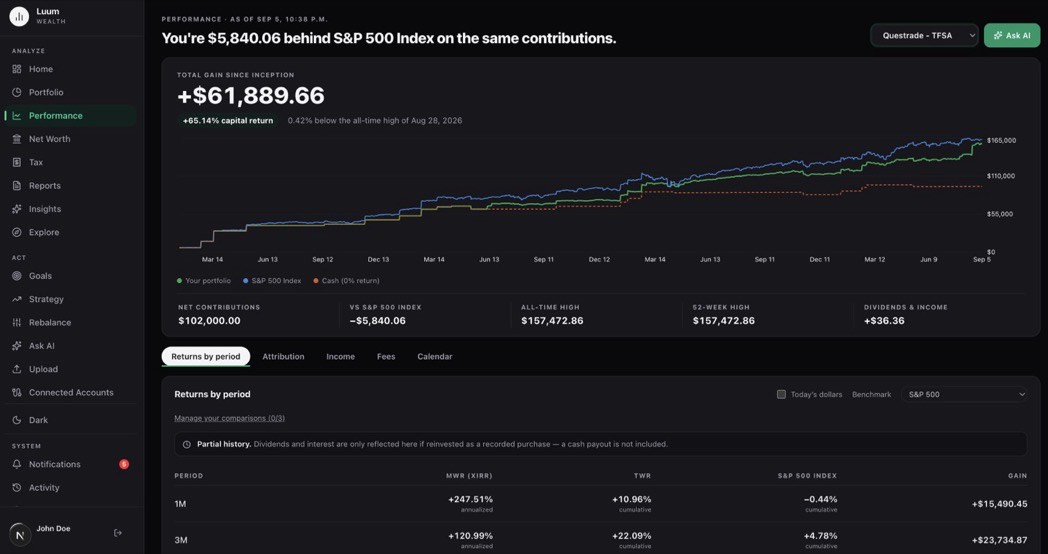Open Home via its sidebar icon
This screenshot has height=554, width=1048.
coord(17,69)
